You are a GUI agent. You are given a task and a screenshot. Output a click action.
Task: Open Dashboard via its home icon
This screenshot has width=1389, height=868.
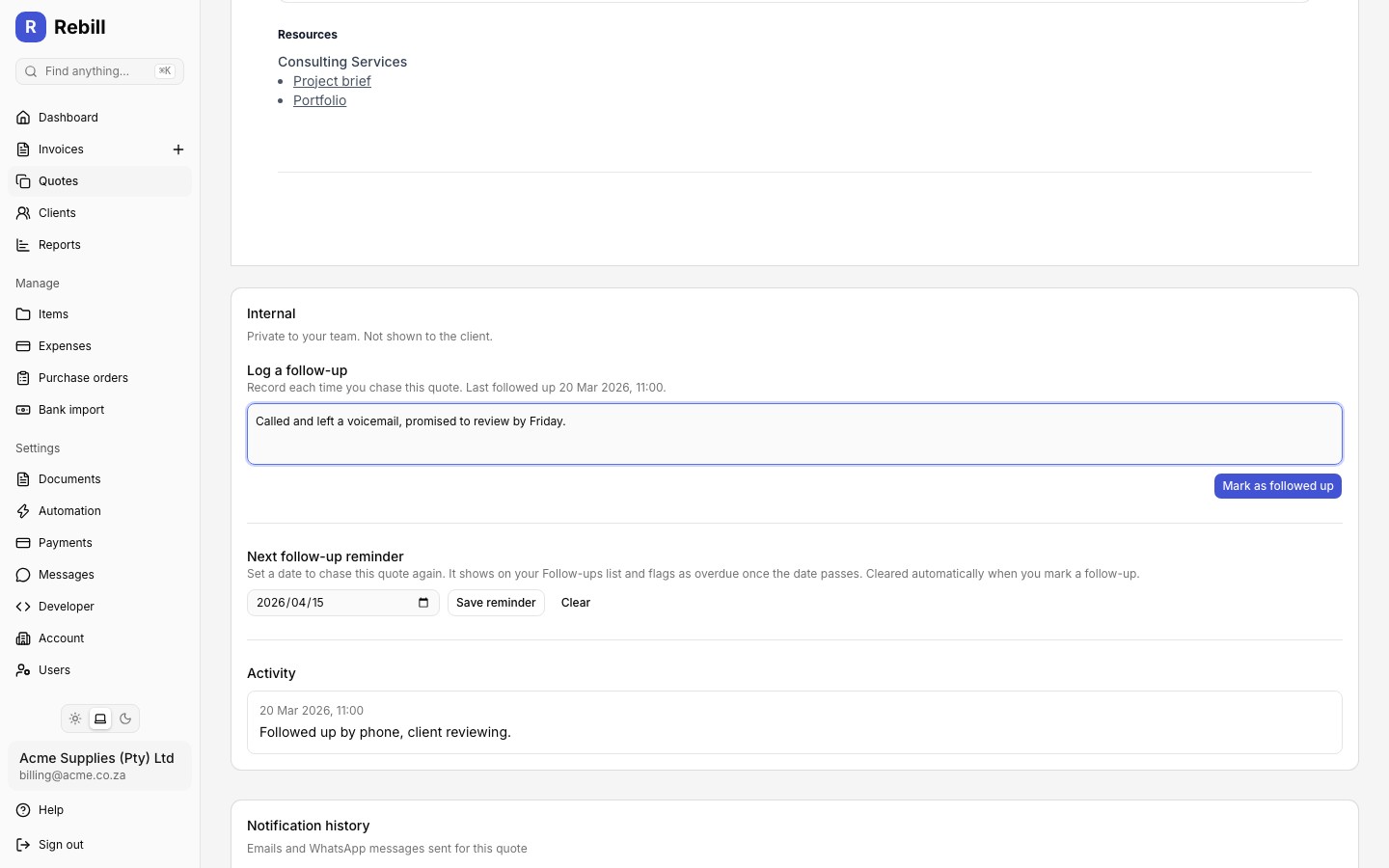(23, 118)
